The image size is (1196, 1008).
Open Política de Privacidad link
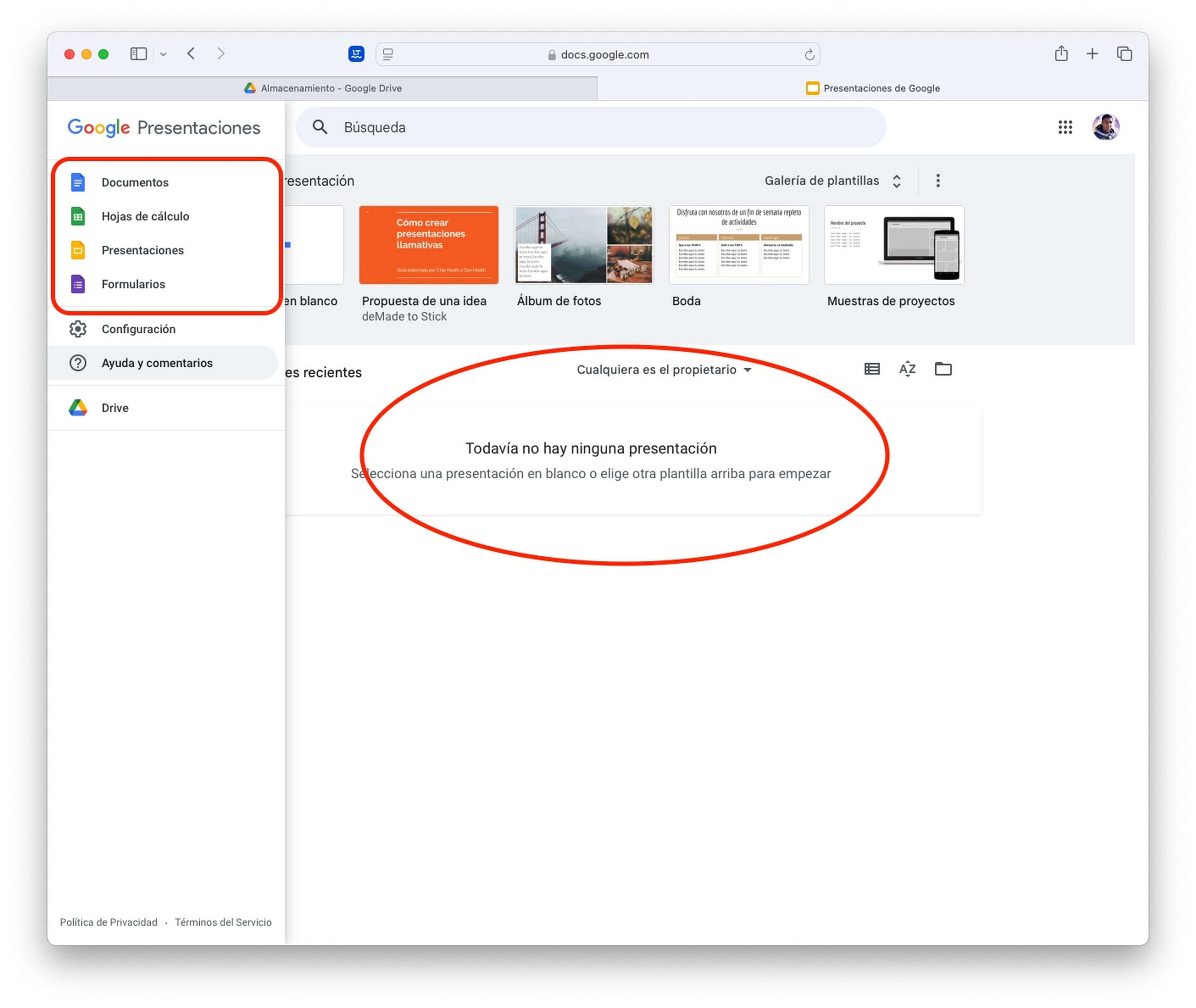[x=109, y=922]
